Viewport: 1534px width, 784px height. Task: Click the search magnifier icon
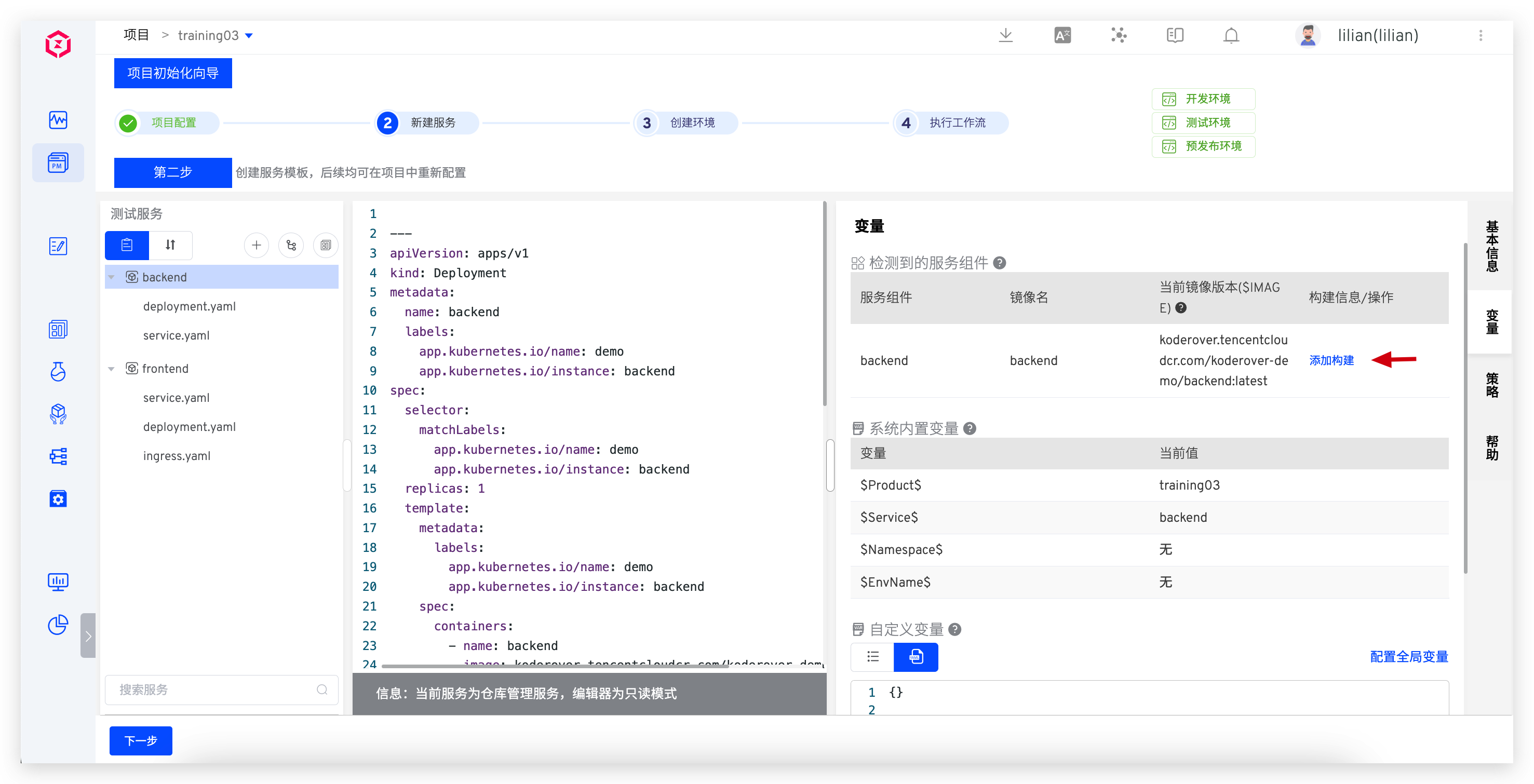tap(322, 690)
